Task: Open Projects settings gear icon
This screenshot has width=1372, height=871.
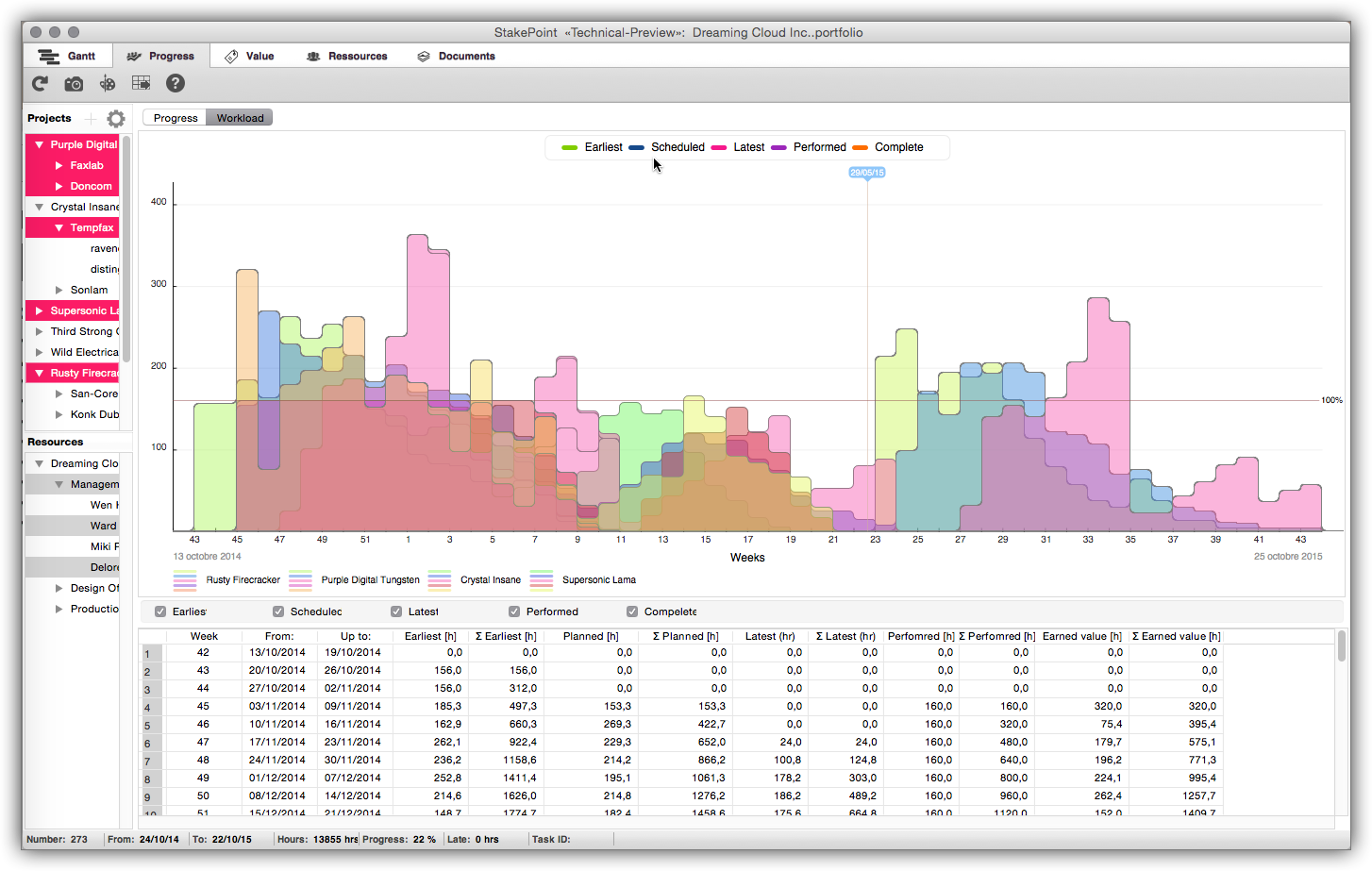Action: click(116, 119)
